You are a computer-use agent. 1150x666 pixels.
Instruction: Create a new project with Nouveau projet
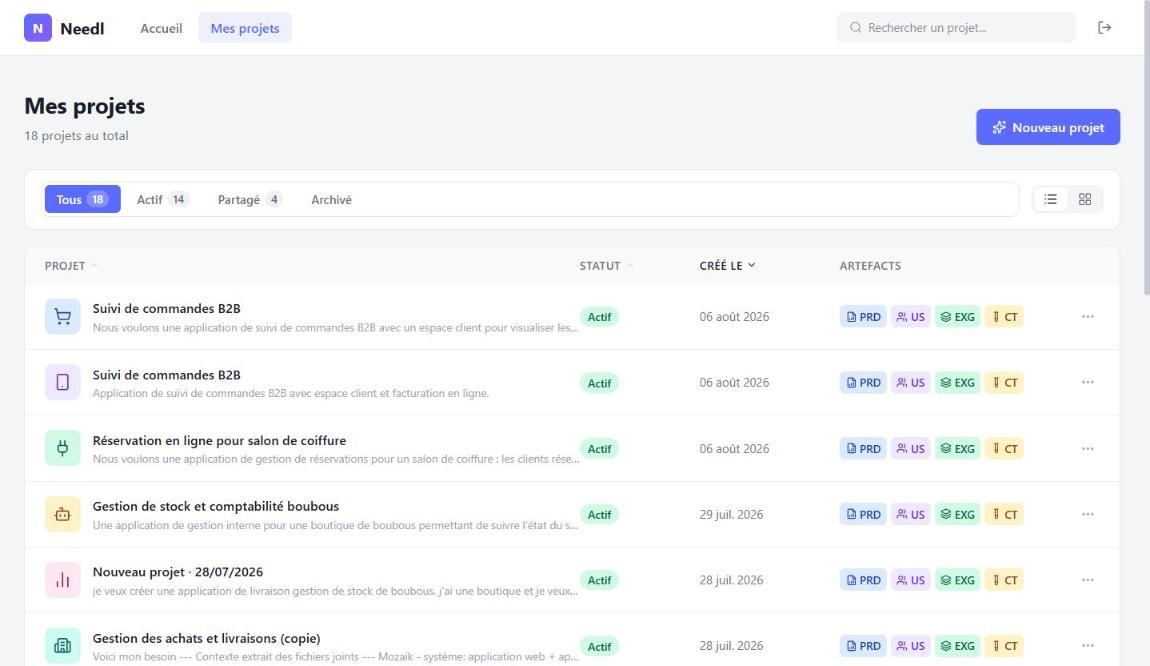[1047, 127]
